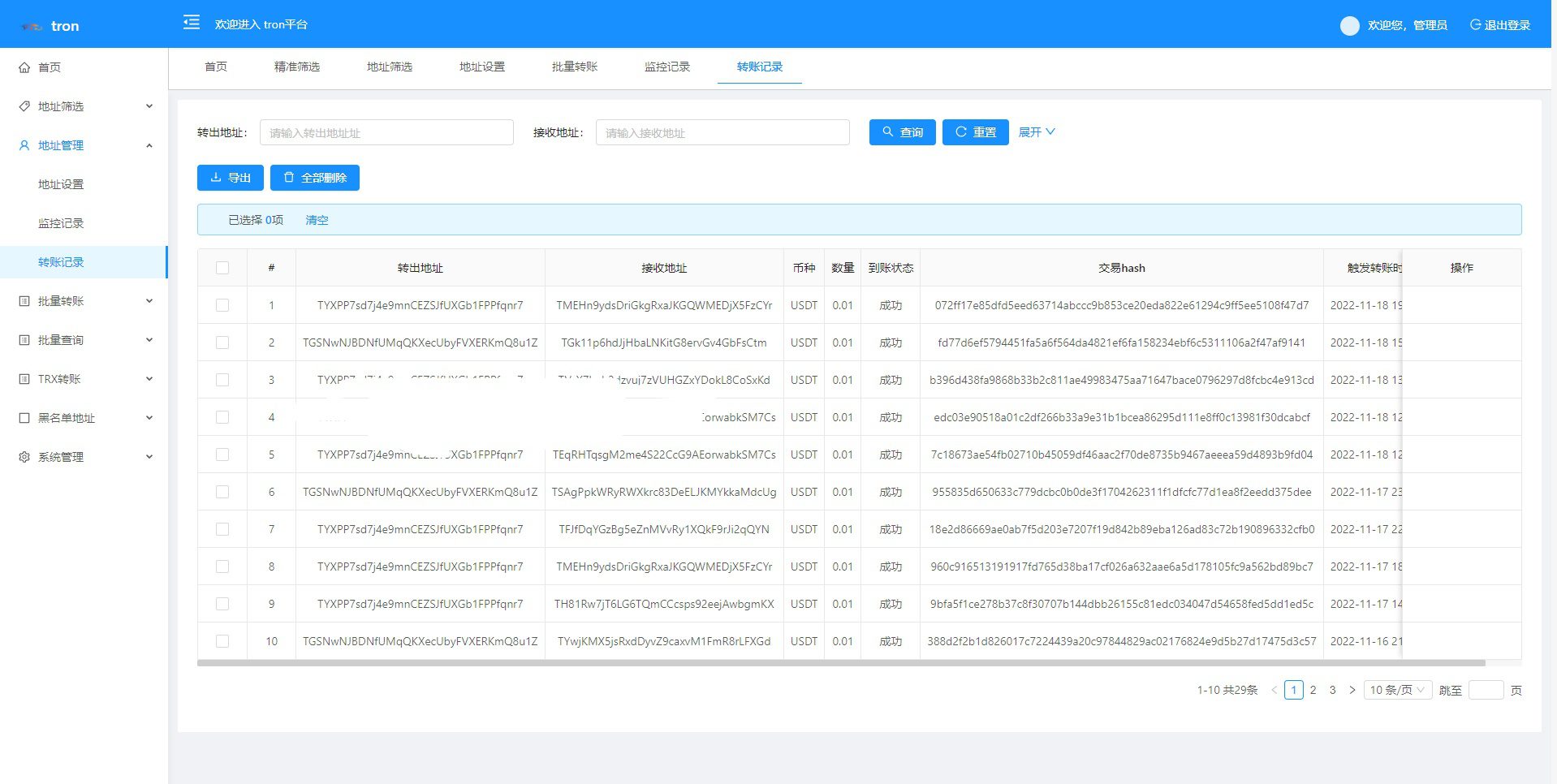Click the tag icon next to 地址筛选
1557x784 pixels.
(x=24, y=106)
